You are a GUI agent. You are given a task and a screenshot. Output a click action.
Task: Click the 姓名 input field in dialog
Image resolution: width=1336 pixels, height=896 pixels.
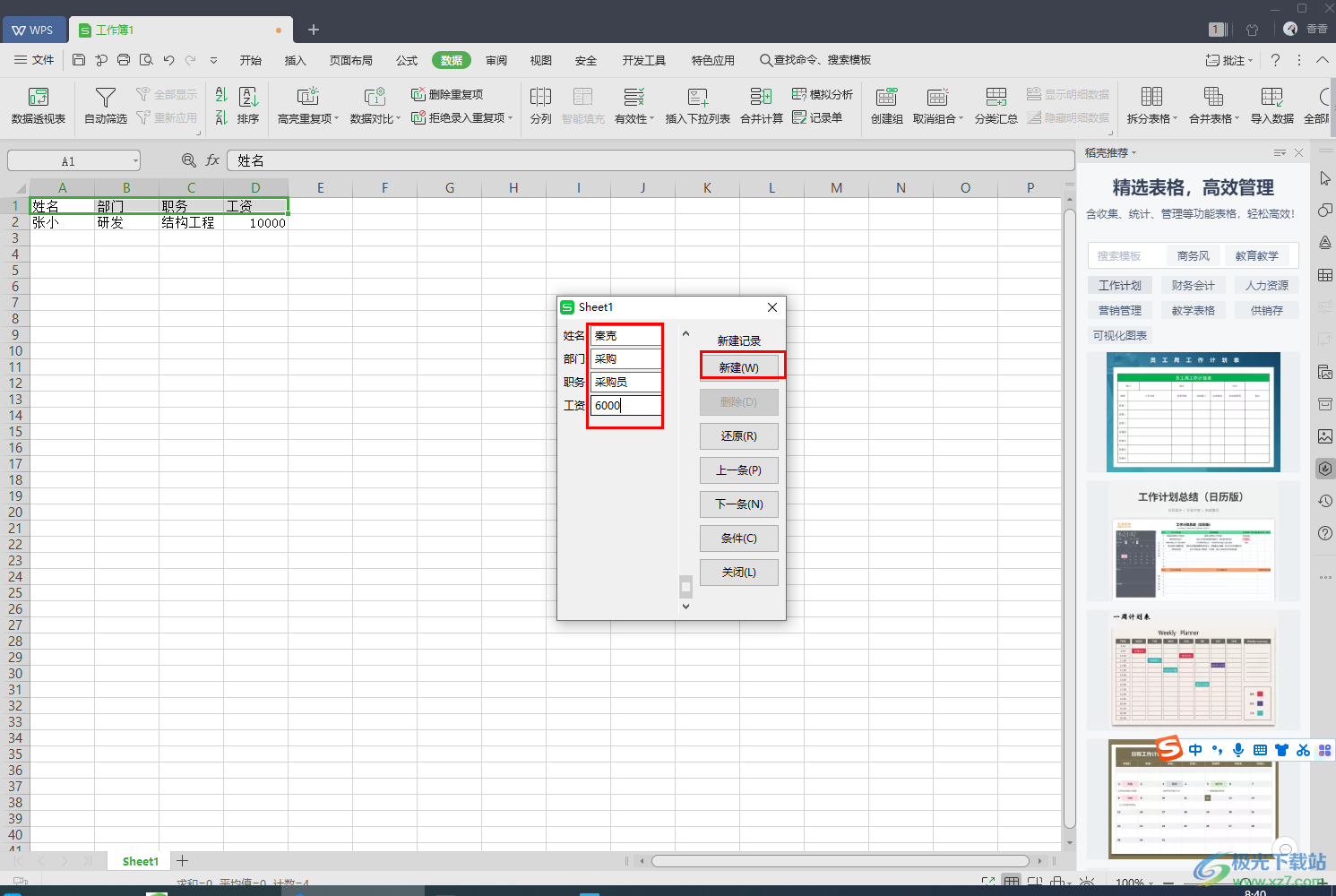click(625, 335)
